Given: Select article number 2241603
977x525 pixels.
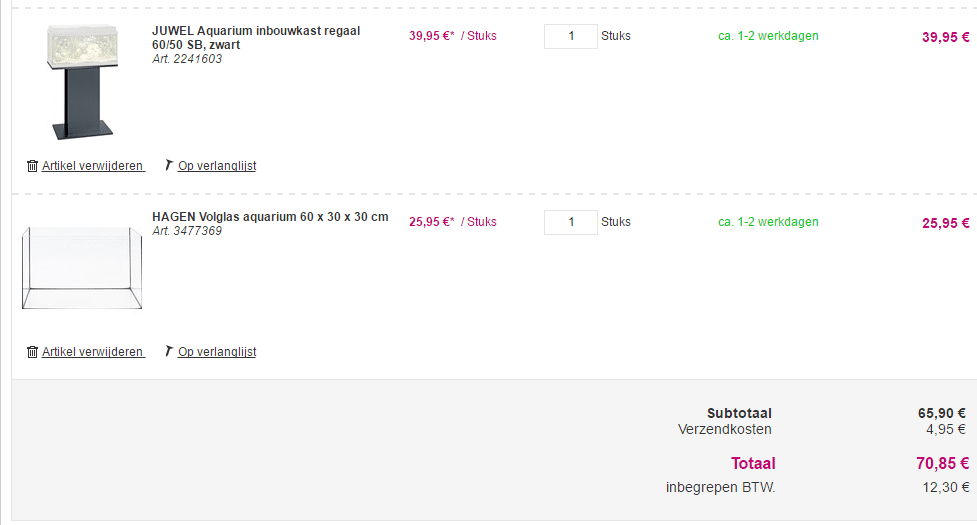Looking at the screenshot, I should click(x=187, y=59).
